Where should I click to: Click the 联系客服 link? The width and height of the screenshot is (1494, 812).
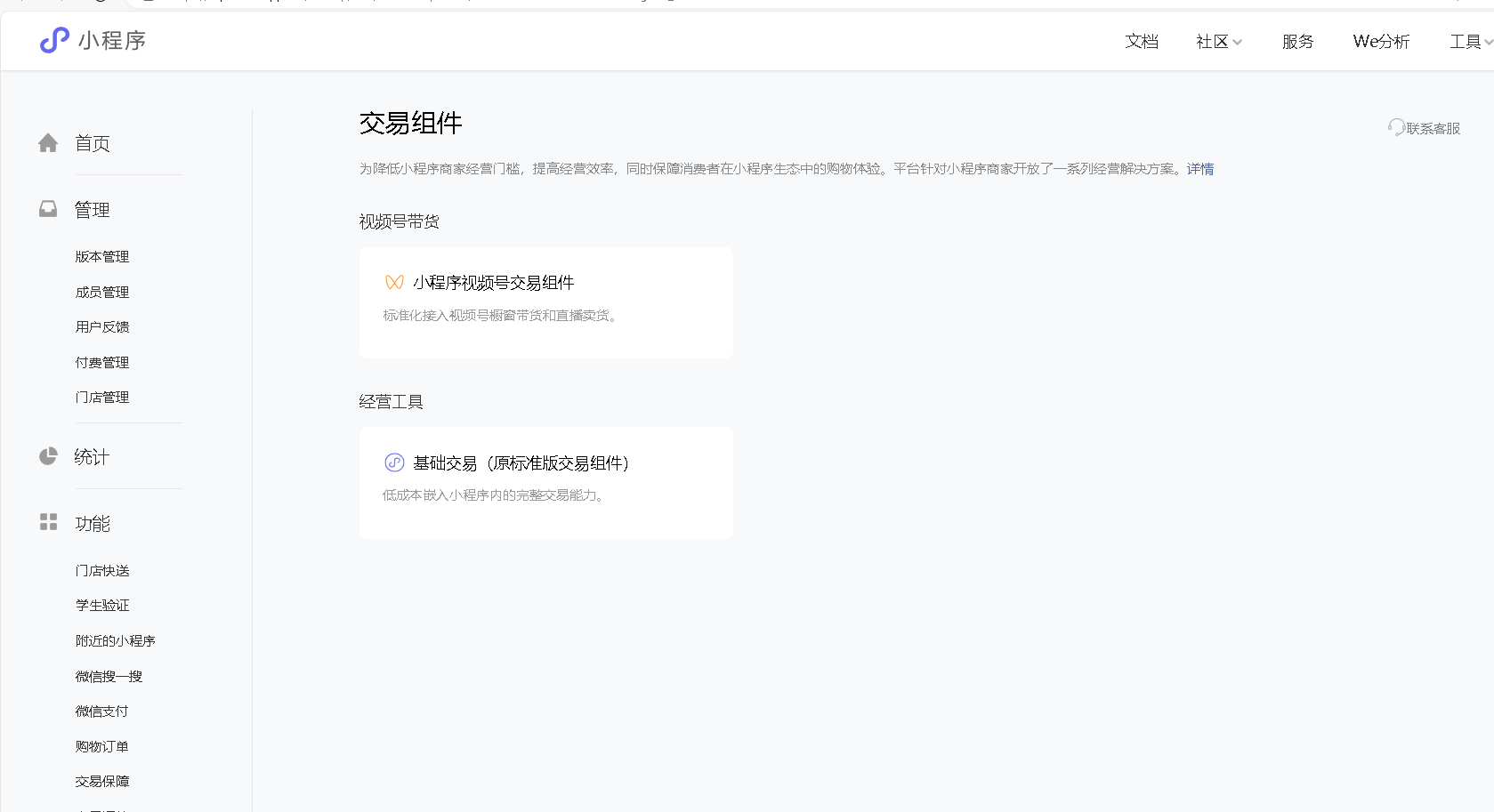click(1433, 128)
